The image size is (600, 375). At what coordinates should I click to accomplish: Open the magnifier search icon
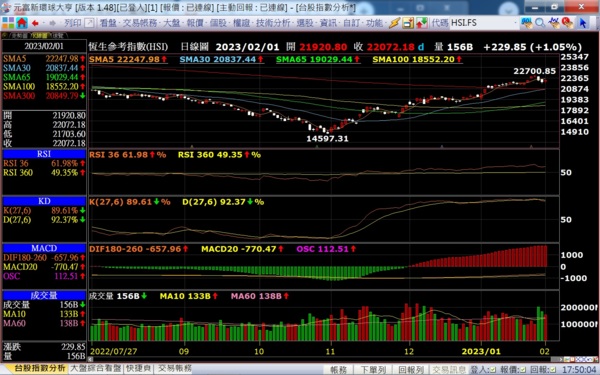point(540,23)
